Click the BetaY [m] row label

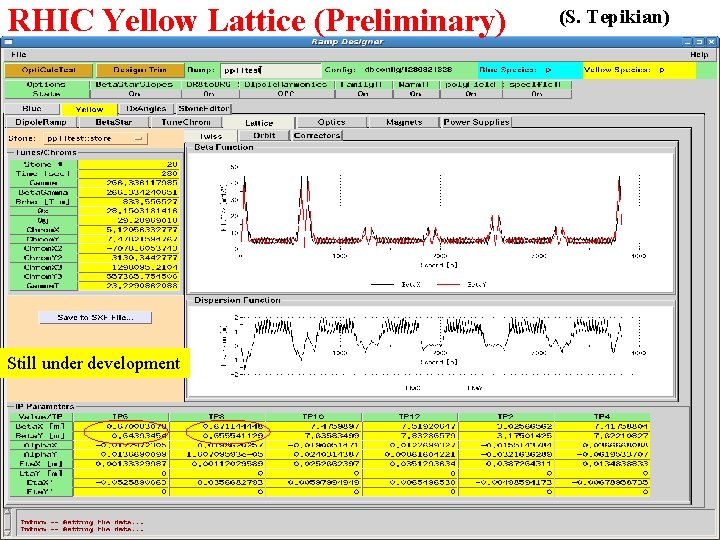pyautogui.click(x=41, y=436)
